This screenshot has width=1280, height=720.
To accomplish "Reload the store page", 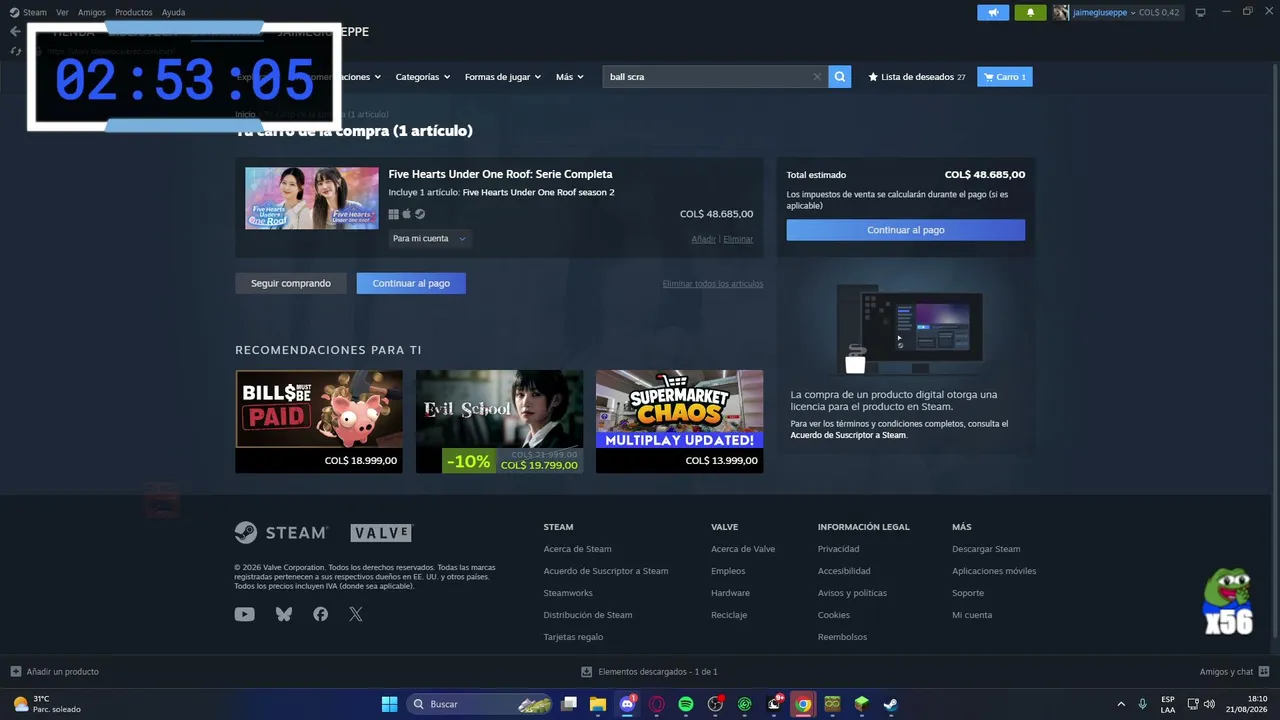I will [15, 51].
